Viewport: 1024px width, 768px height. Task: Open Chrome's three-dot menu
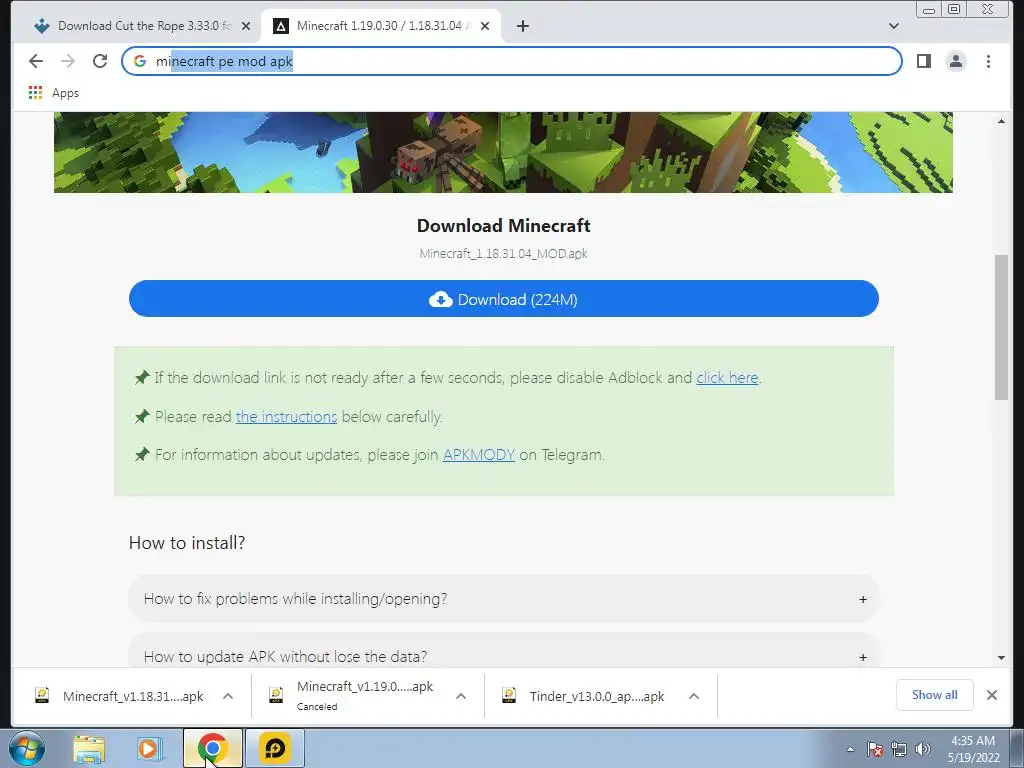point(988,61)
